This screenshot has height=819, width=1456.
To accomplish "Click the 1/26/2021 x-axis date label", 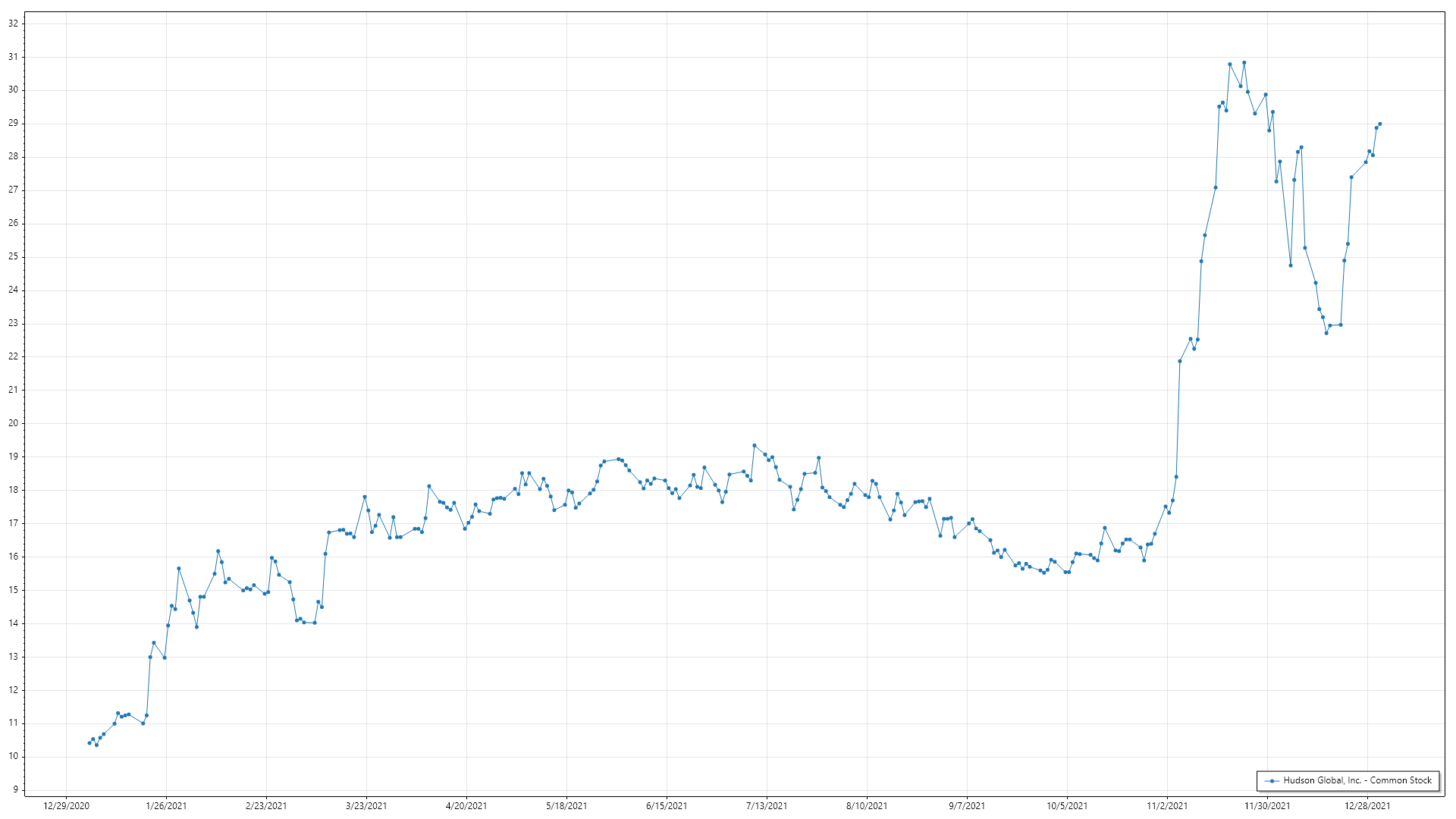I will (x=166, y=806).
